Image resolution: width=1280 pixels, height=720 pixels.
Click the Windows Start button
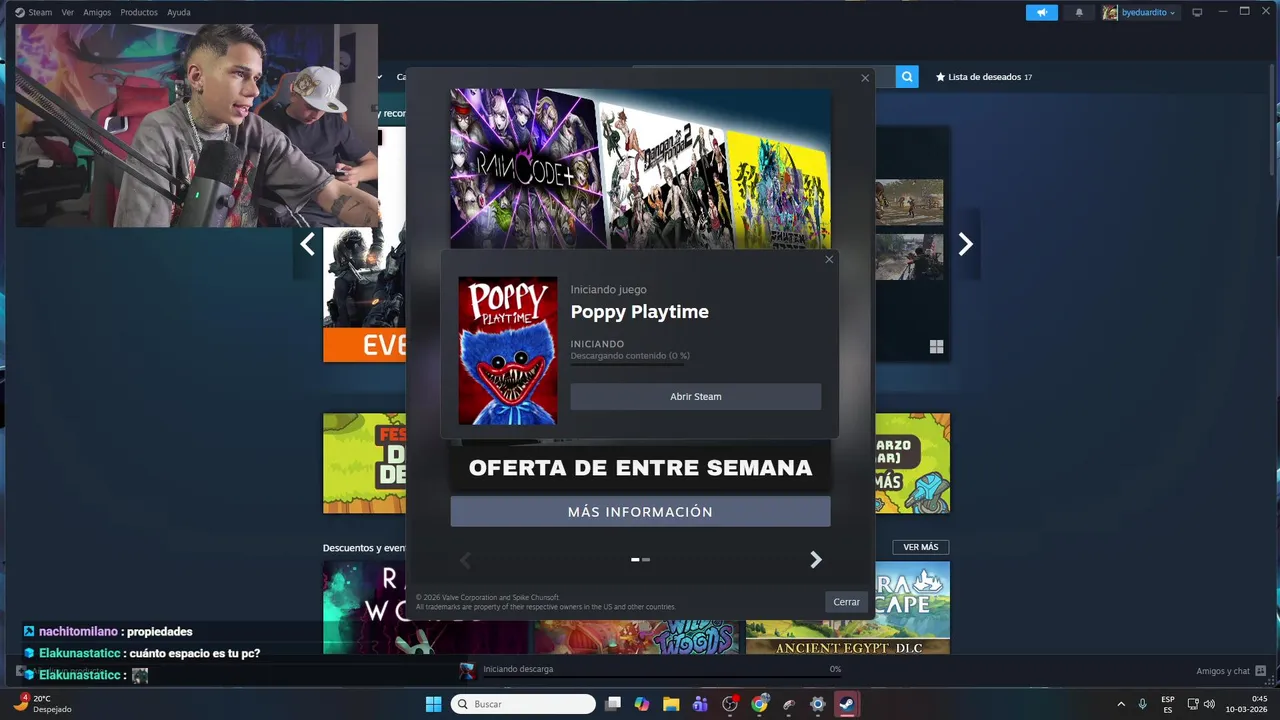coord(433,704)
